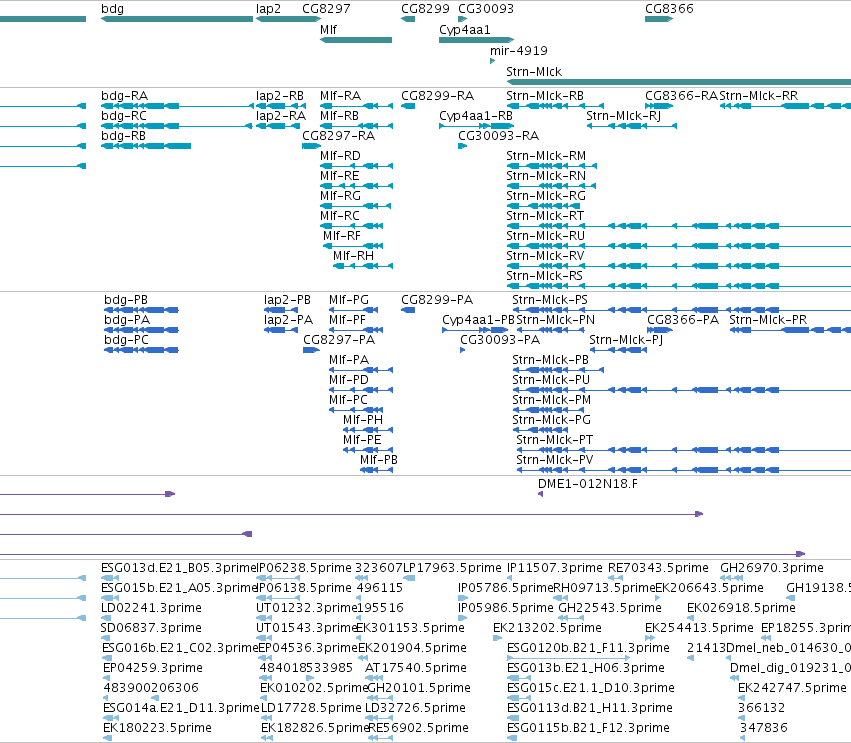
Task: Select transcript bdg-RC
Action: click(x=124, y=116)
